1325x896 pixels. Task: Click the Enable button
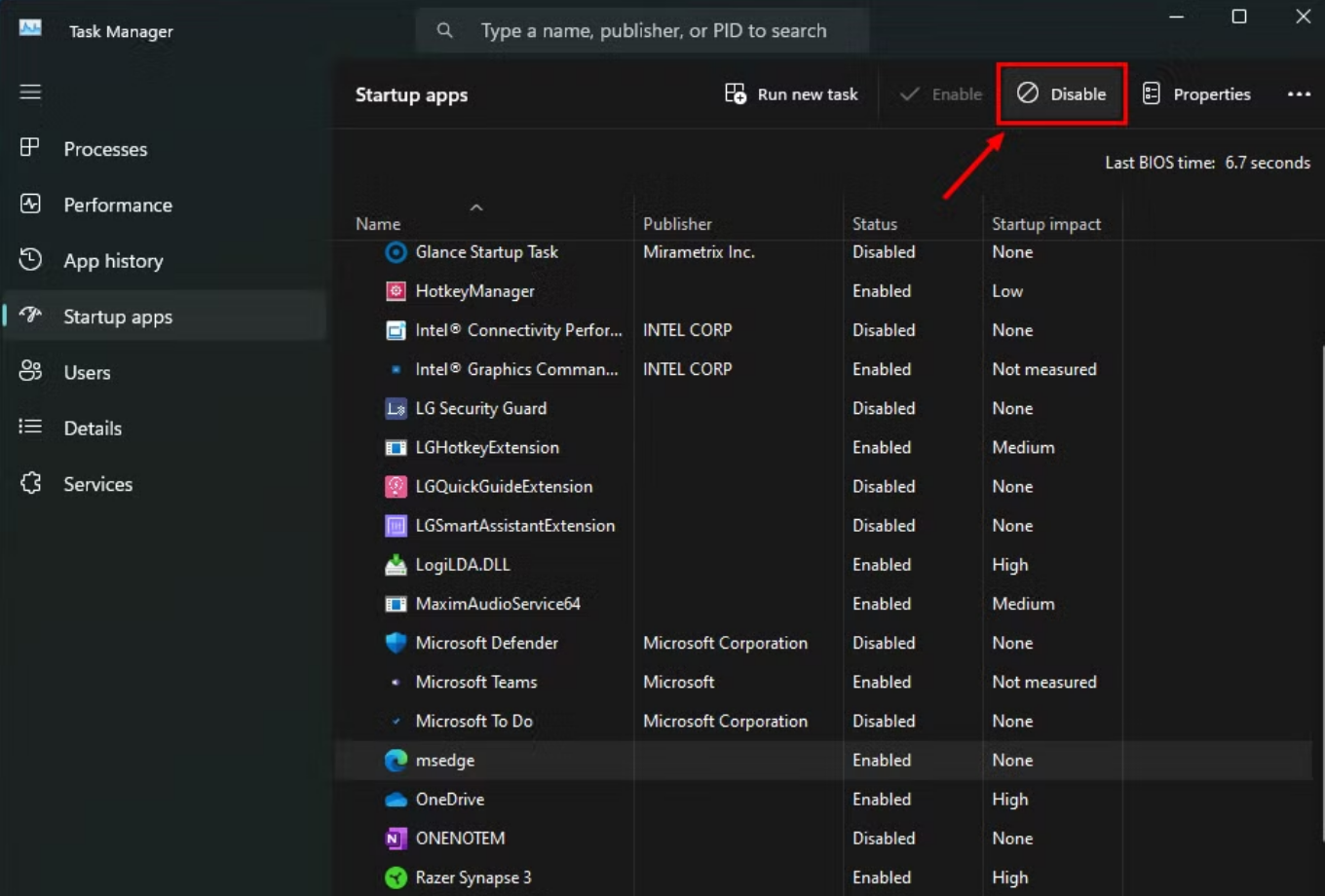[x=940, y=94]
